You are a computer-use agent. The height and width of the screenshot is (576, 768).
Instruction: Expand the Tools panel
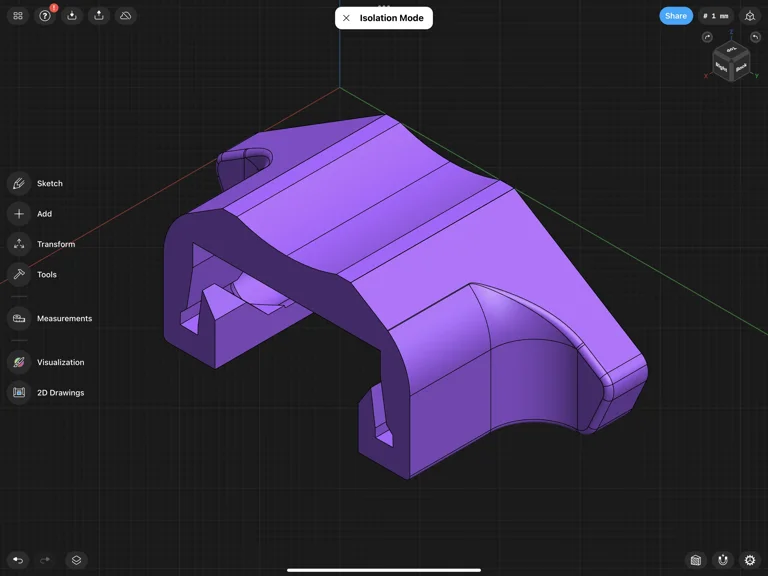[19, 274]
